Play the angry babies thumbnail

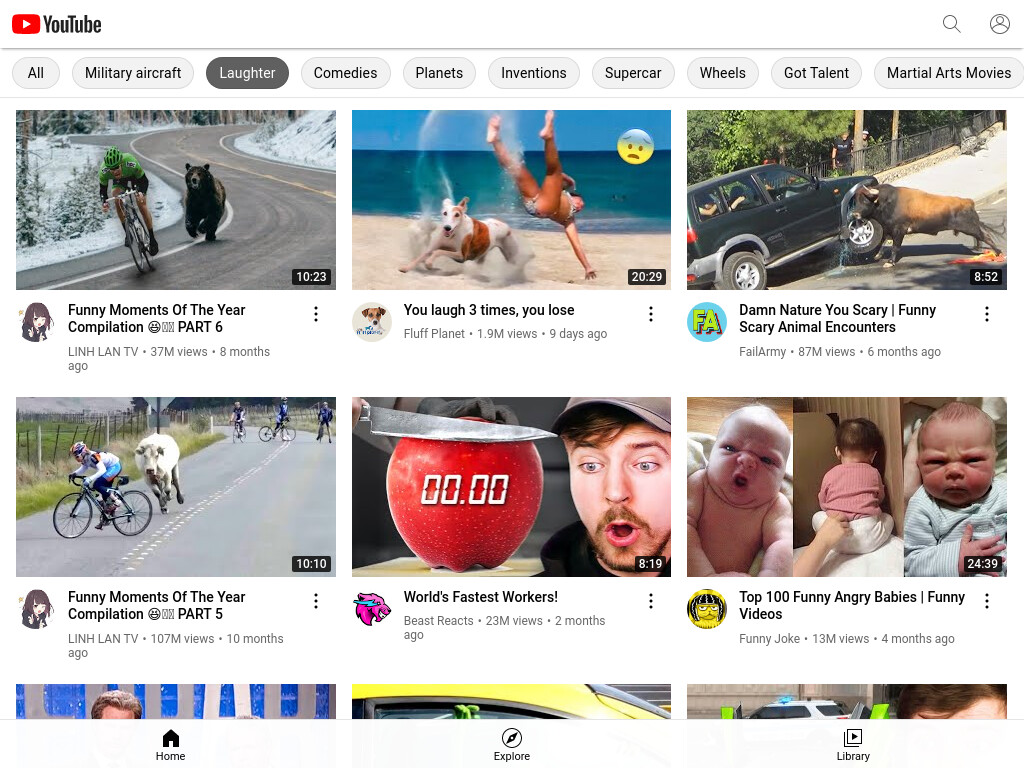tap(846, 487)
